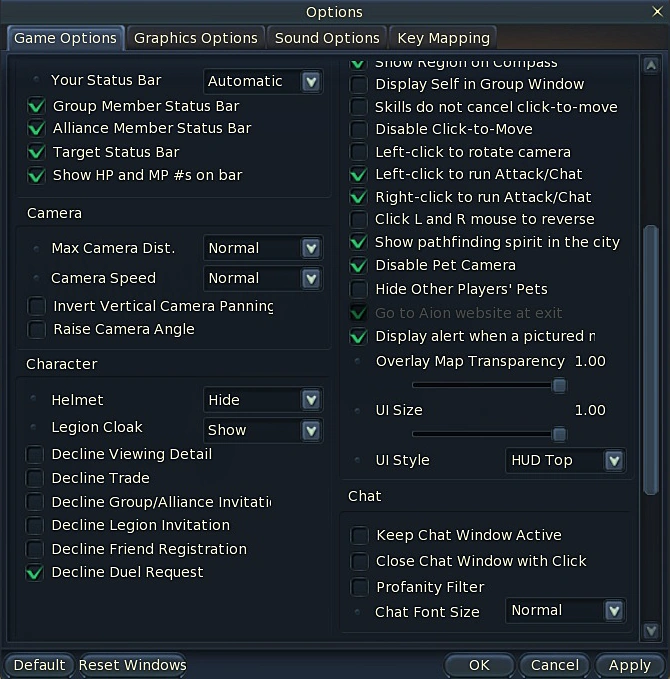Click the Legion Cloak dropdown arrow

coord(311,430)
